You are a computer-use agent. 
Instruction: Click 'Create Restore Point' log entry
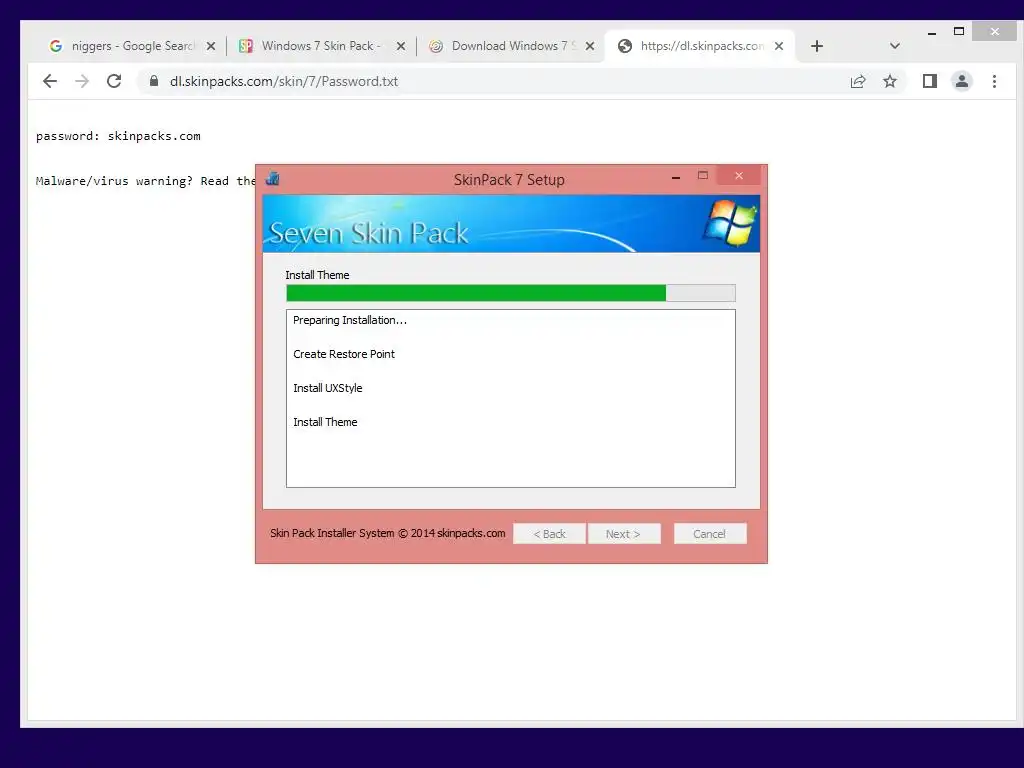click(x=344, y=354)
